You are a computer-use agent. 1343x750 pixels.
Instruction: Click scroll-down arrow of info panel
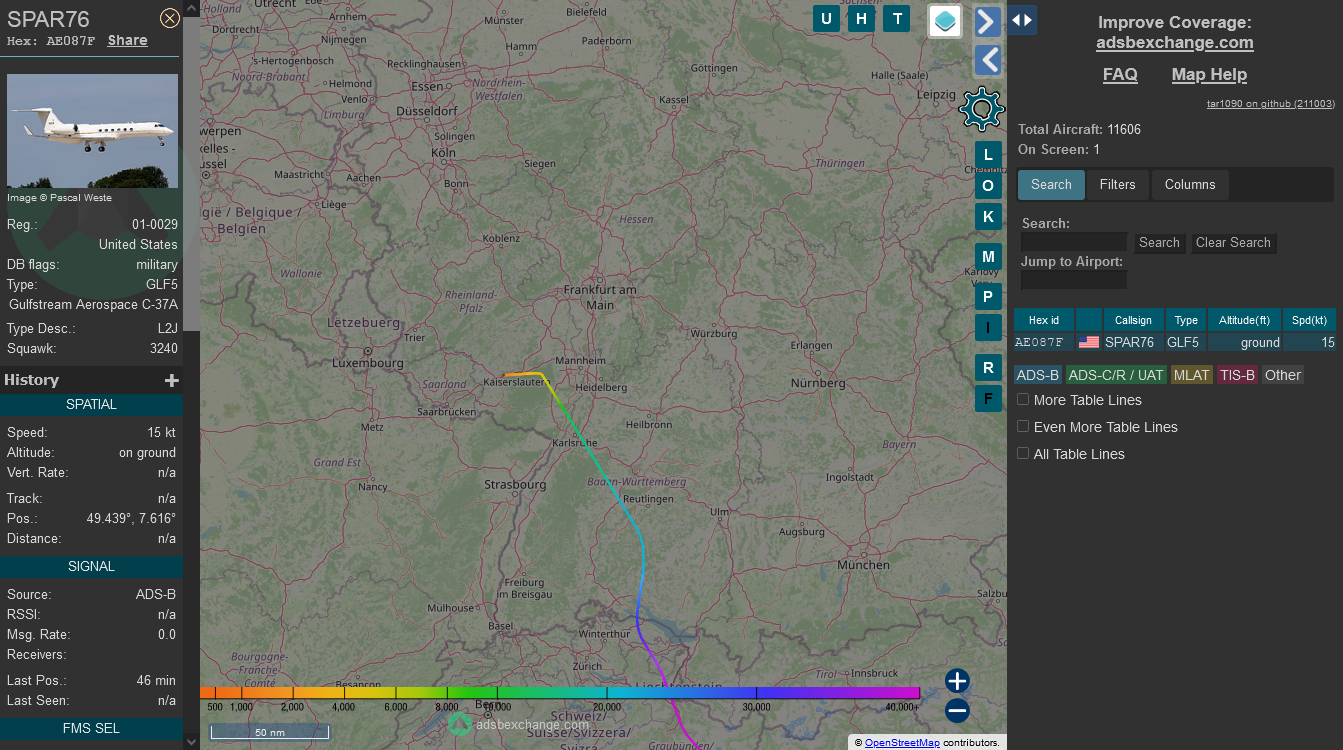pos(192,741)
